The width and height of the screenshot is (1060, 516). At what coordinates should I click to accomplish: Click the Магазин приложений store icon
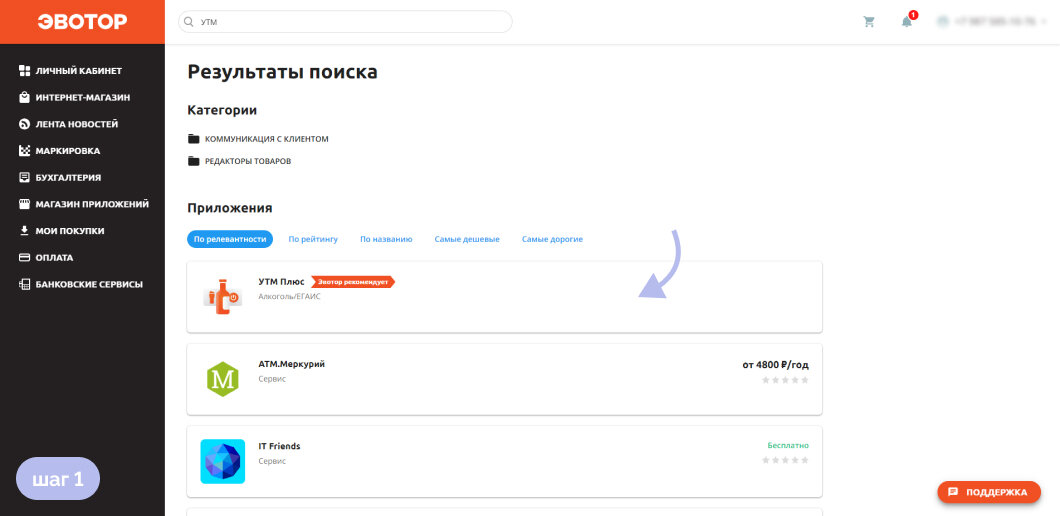pyautogui.click(x=24, y=204)
